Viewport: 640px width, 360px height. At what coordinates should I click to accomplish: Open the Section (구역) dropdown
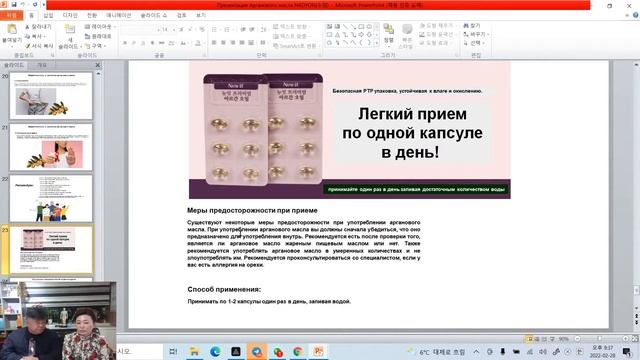point(96,46)
